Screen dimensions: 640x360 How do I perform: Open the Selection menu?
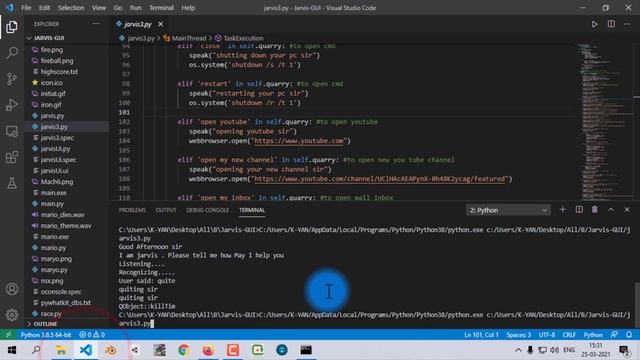click(x=71, y=8)
